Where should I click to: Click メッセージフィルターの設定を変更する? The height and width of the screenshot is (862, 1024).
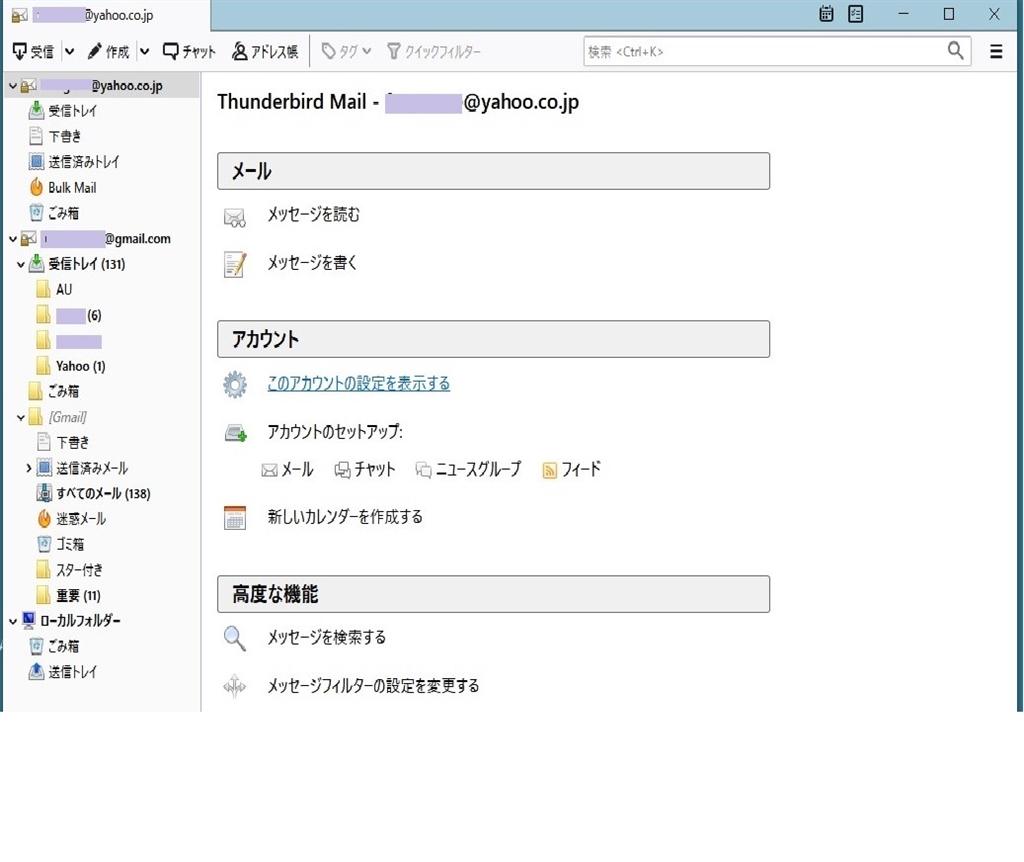point(374,686)
